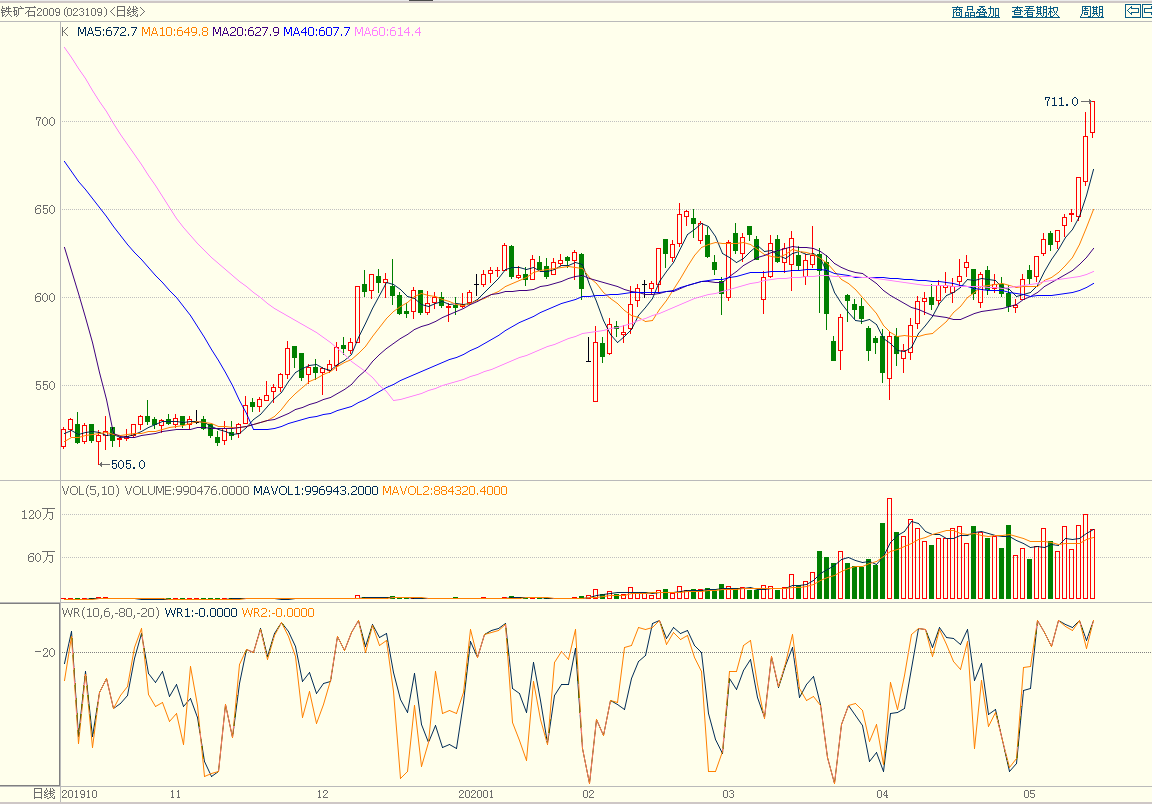The image size is (1152, 804).
Task: Click the MAVOL1:996943.2000 label
Action: (x=316, y=490)
